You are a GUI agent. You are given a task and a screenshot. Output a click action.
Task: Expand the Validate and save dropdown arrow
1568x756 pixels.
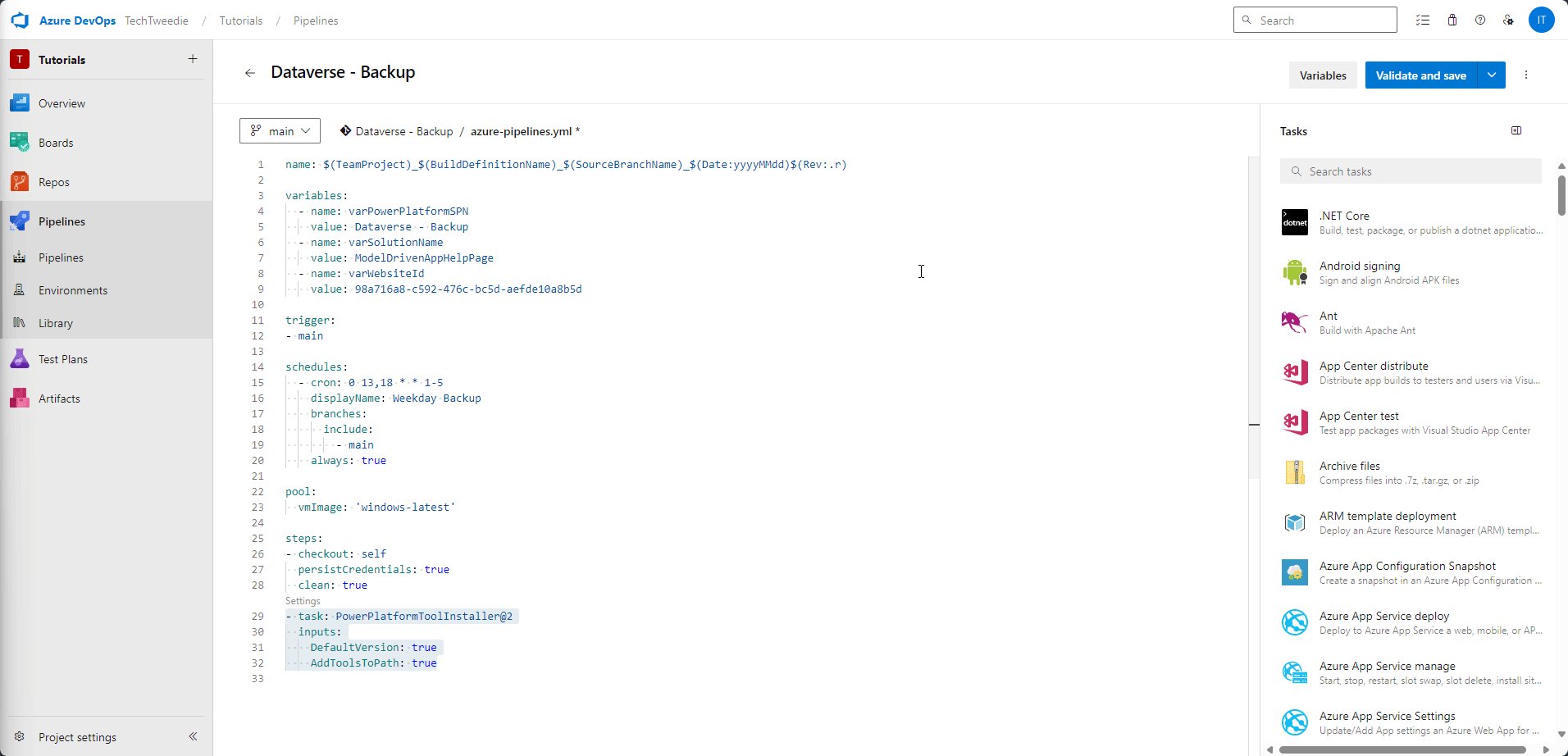tap(1492, 75)
